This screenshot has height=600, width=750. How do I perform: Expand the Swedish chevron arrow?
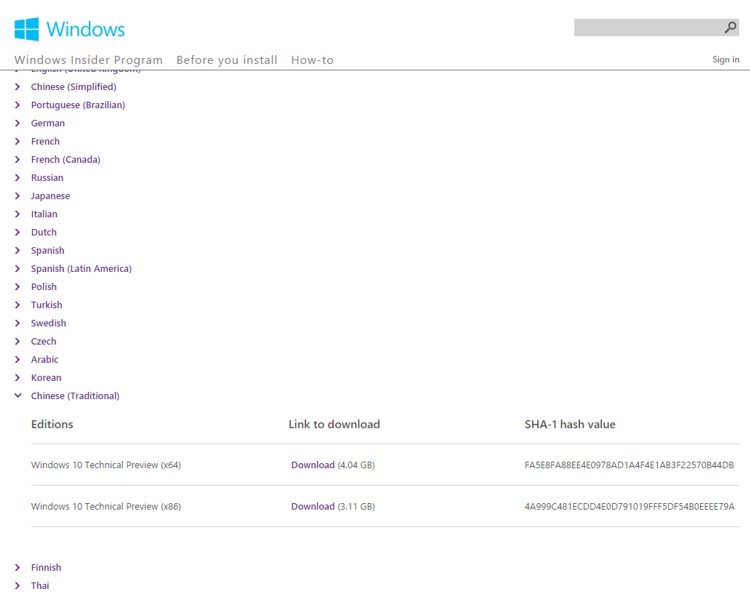point(18,323)
